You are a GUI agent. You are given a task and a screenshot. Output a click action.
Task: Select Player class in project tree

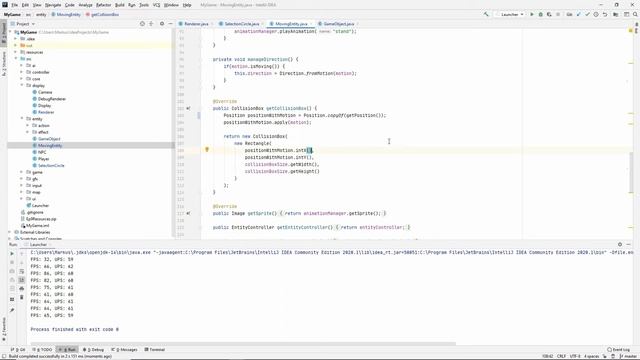pyautogui.click(x=41, y=159)
